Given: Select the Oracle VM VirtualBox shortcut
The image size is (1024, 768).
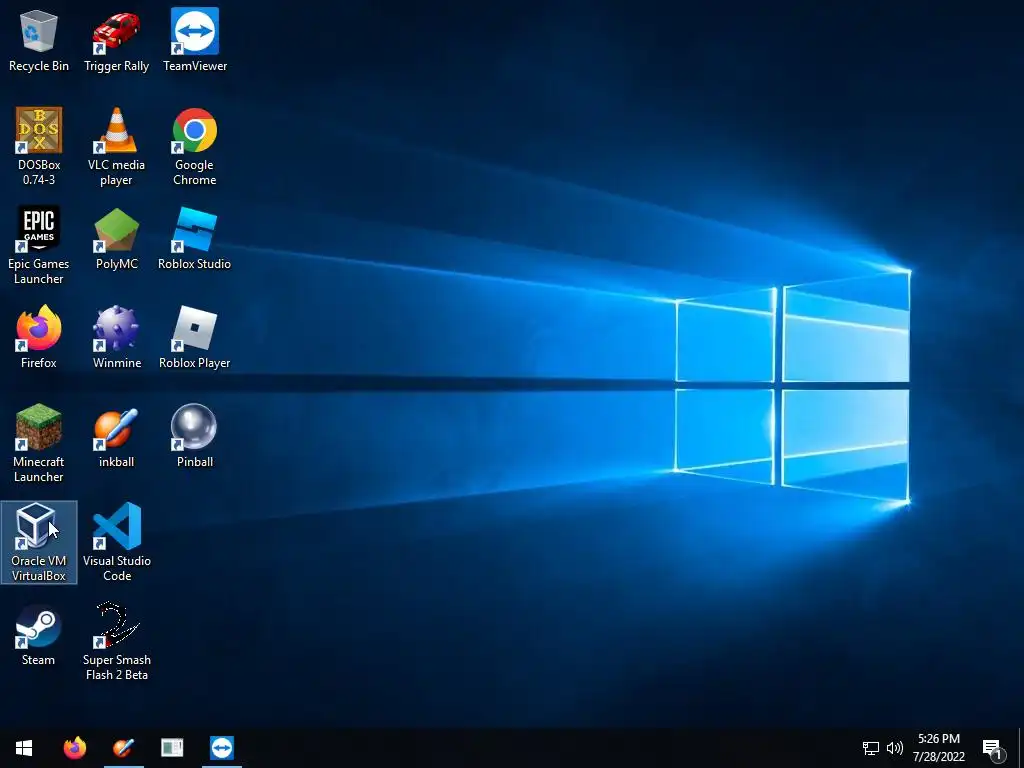Looking at the screenshot, I should tap(39, 543).
